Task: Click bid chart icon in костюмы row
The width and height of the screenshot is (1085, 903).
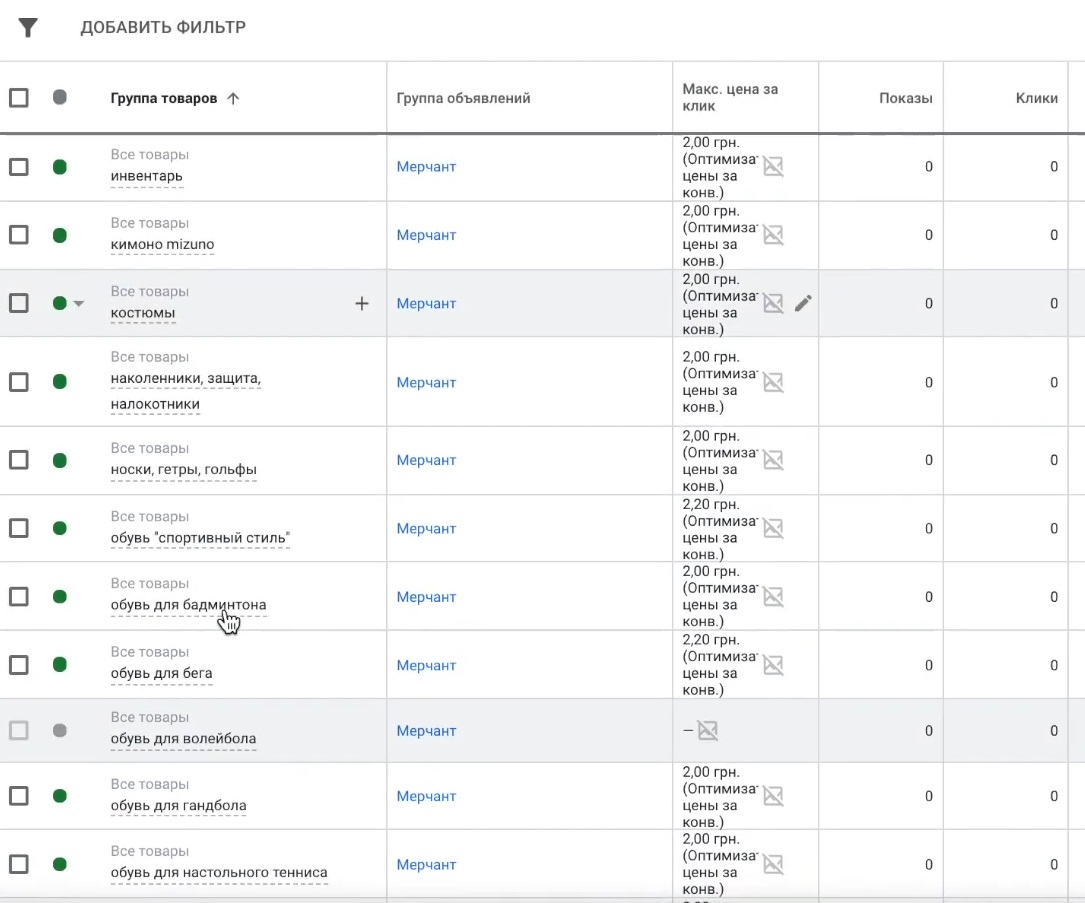Action: coord(773,303)
